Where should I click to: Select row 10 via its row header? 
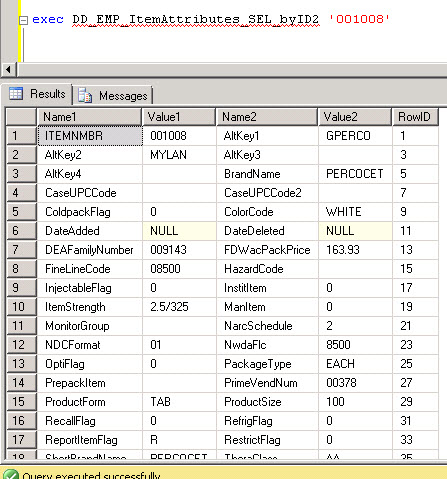click(x=21, y=307)
